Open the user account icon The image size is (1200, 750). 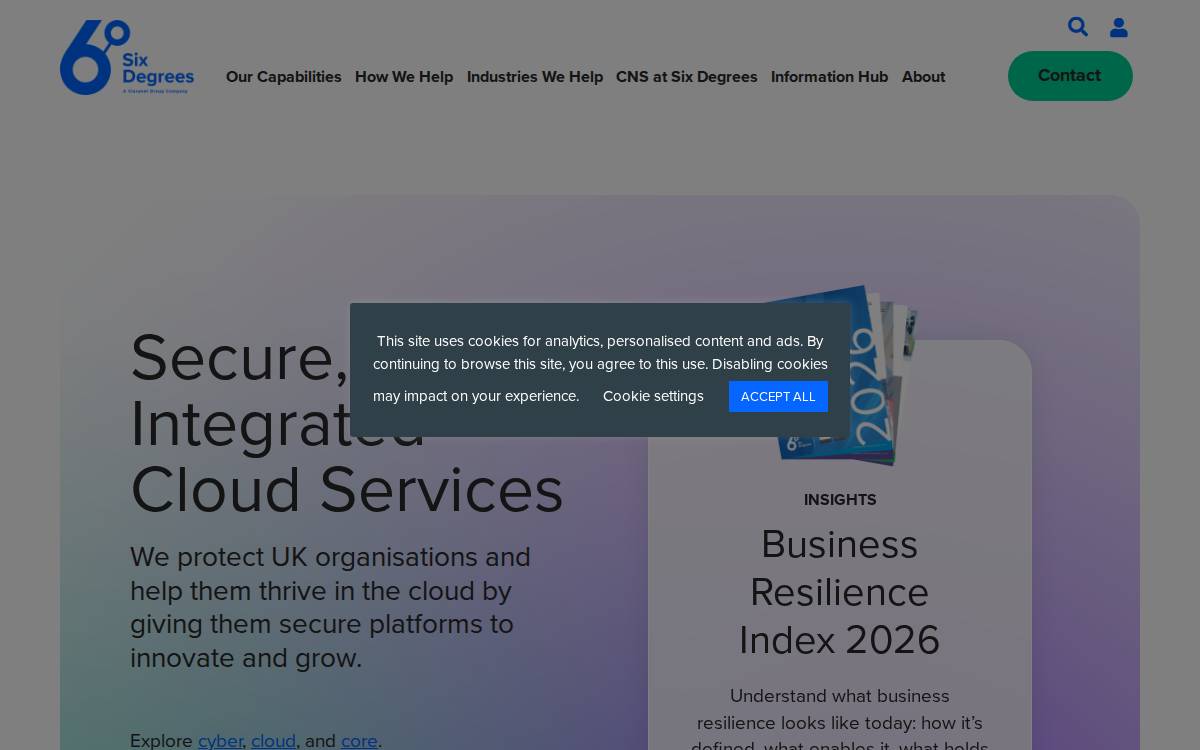pyautogui.click(x=1119, y=28)
